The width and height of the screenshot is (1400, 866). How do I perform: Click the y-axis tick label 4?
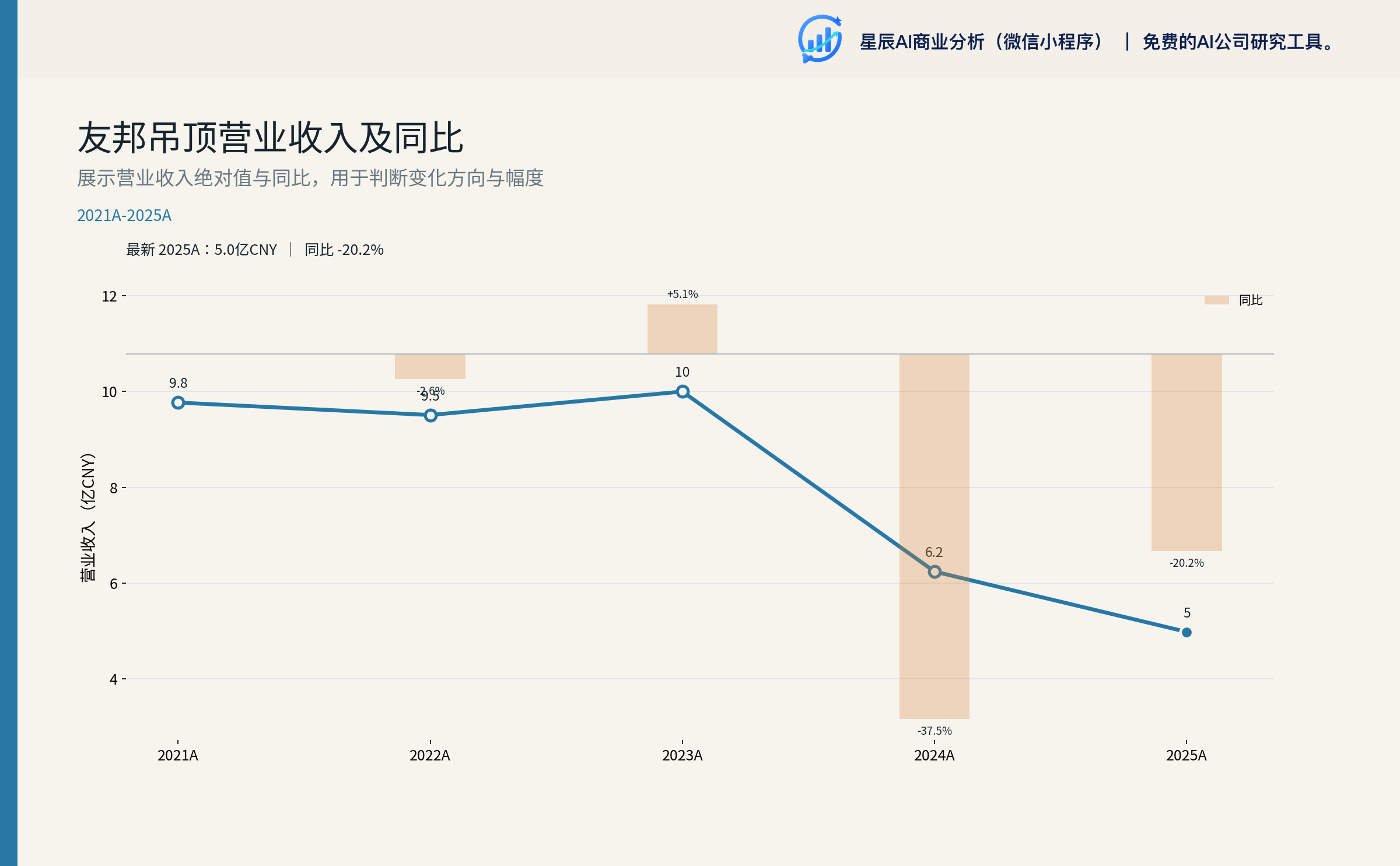(114, 679)
